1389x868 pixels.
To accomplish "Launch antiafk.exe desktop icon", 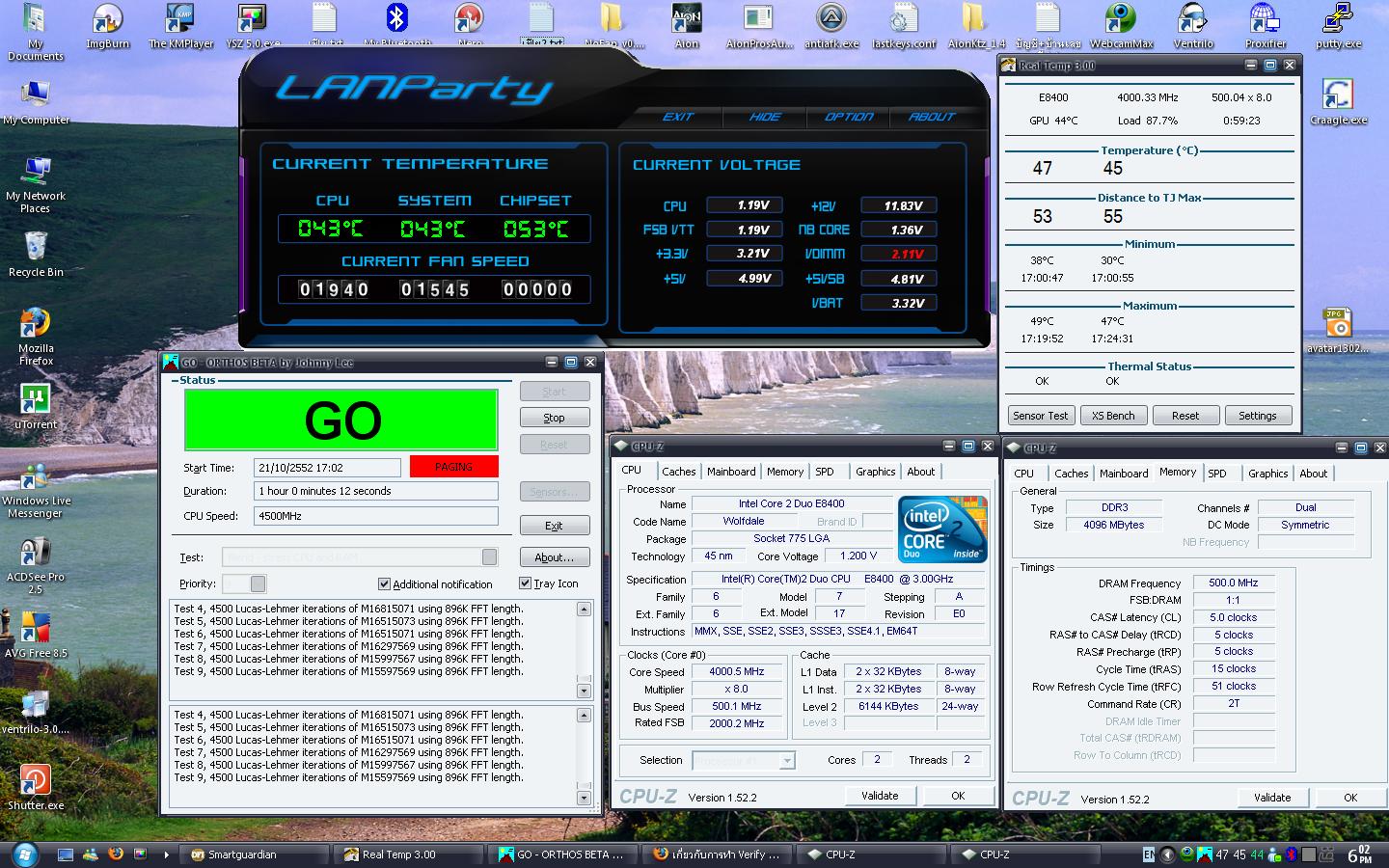I will (x=831, y=25).
